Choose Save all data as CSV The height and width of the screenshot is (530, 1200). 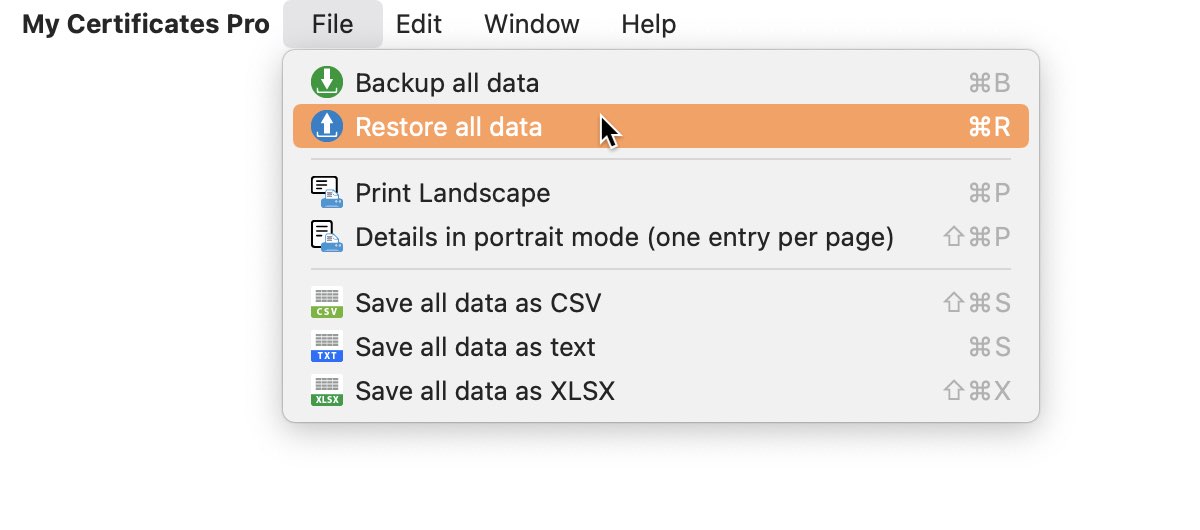coord(661,302)
